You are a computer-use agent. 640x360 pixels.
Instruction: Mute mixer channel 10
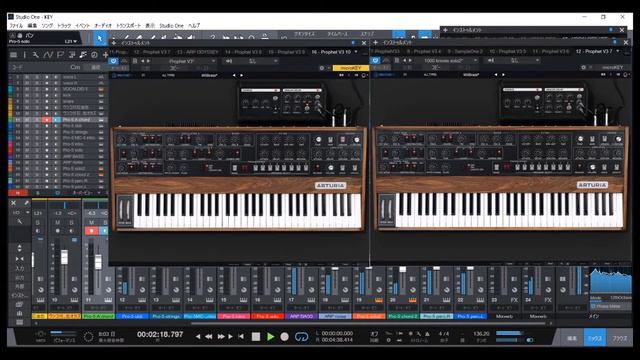[58, 222]
